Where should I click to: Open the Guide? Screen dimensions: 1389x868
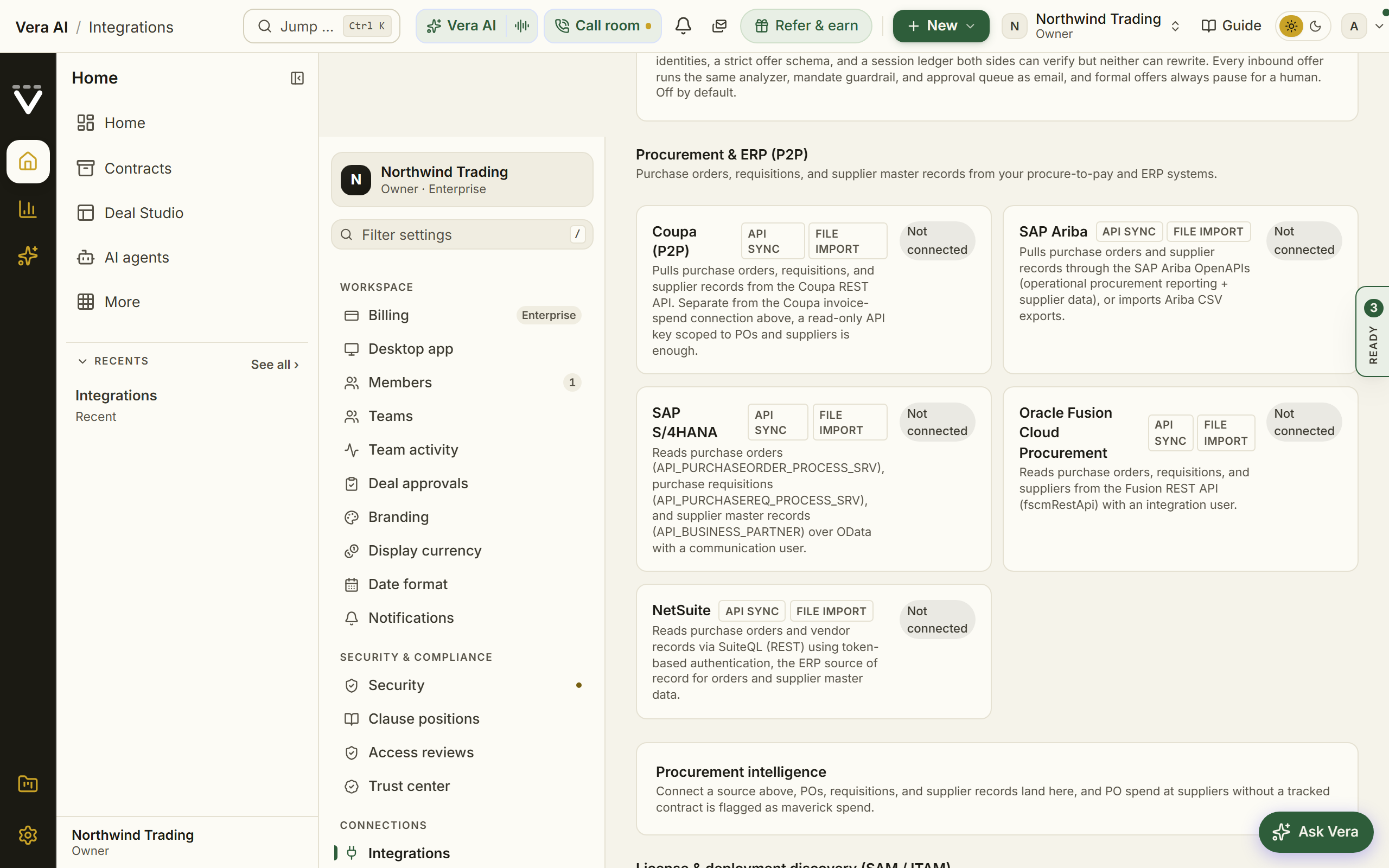coord(1231,26)
